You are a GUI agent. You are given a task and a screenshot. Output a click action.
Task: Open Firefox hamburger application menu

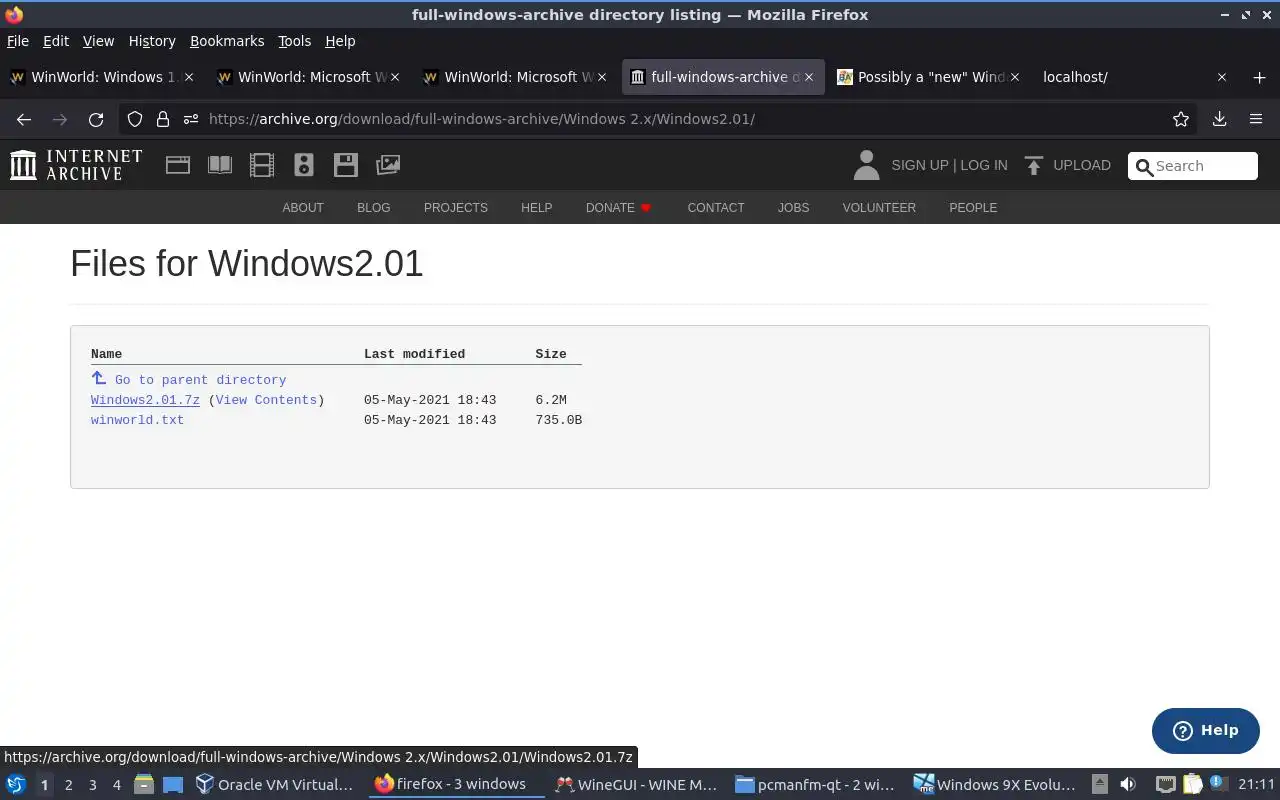pos(1256,119)
